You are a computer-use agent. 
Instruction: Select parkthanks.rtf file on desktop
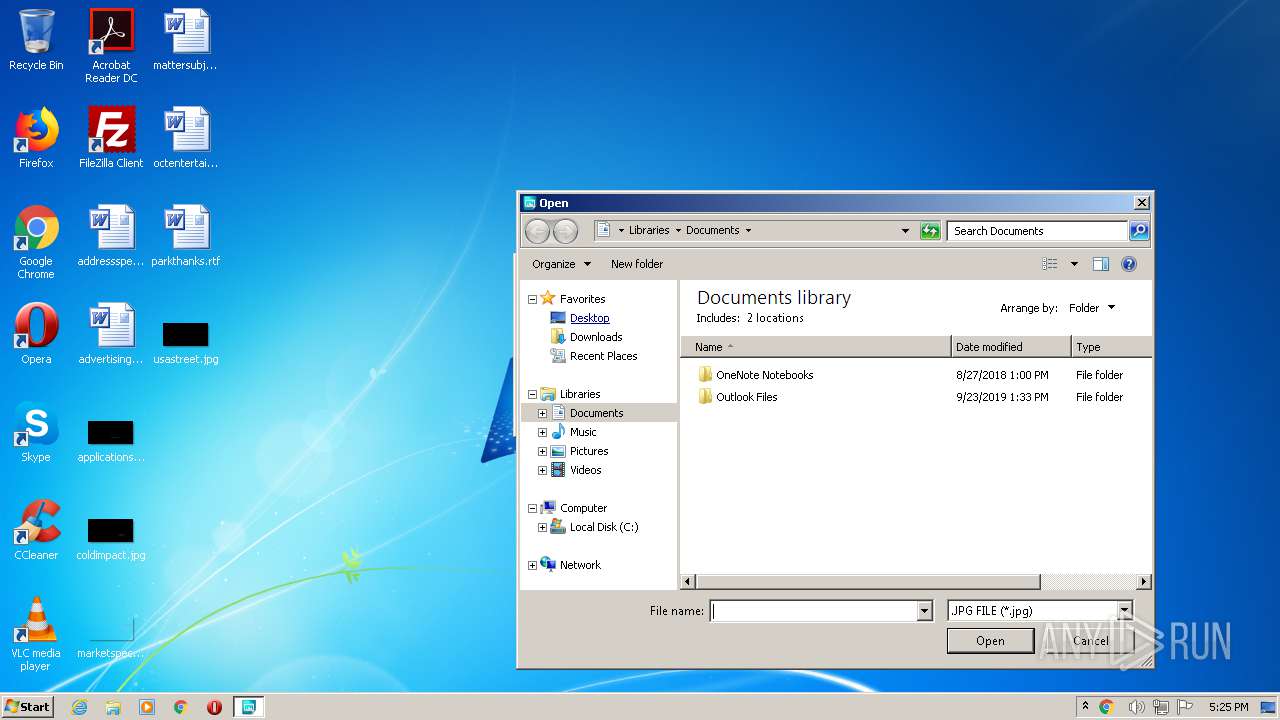pos(185,237)
